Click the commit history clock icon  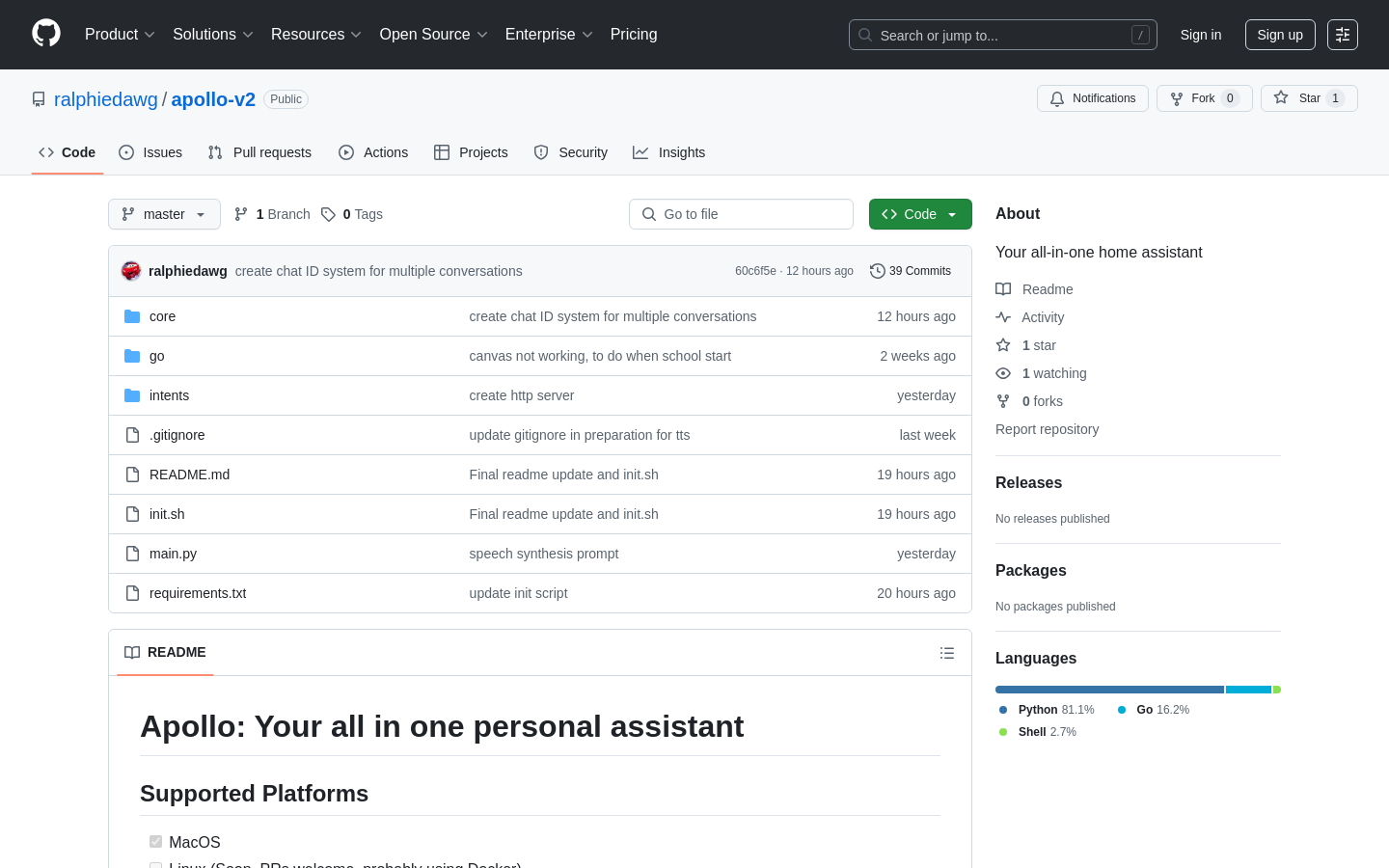(x=877, y=271)
